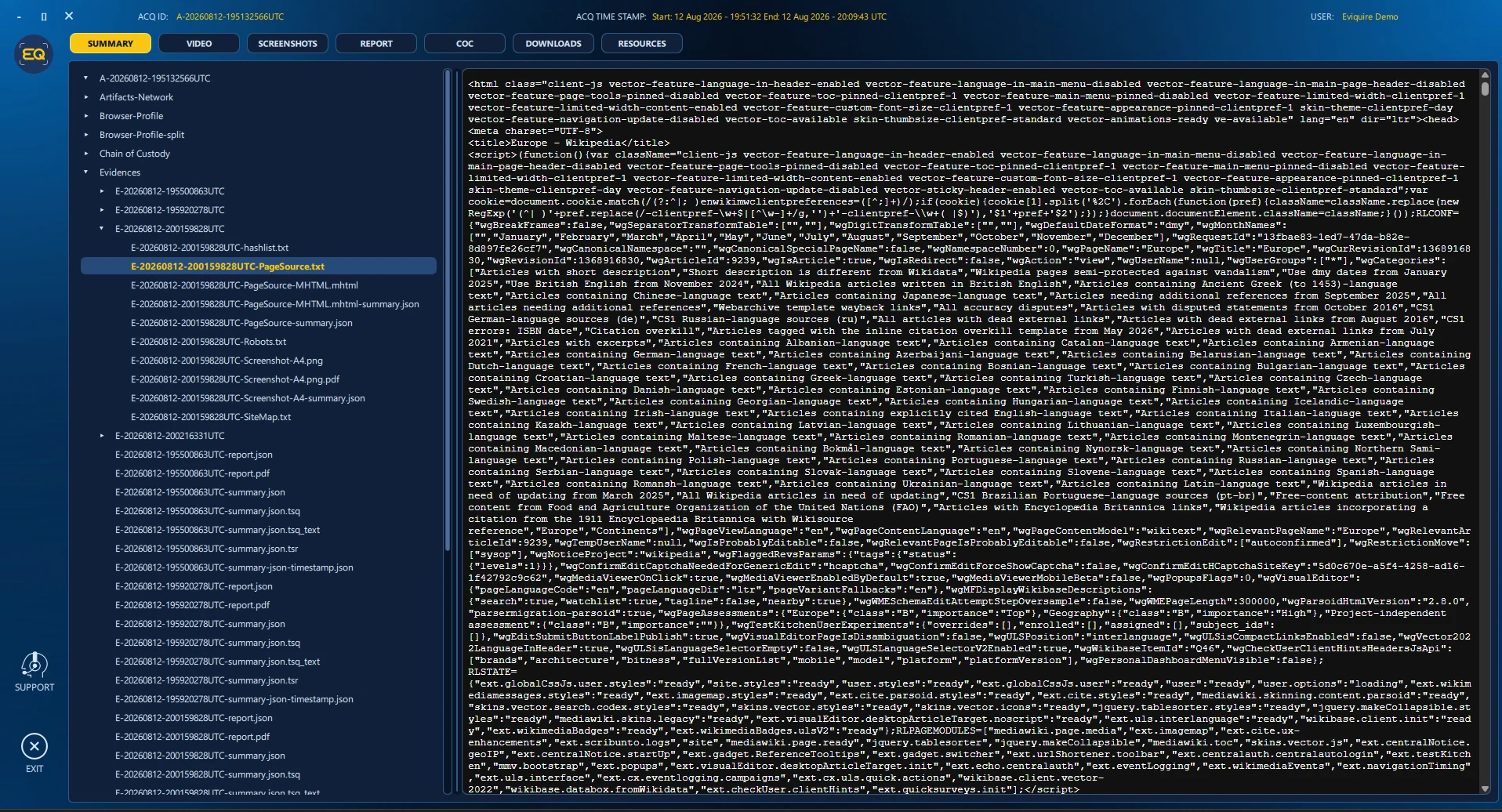Open E-20260812-195500863UTC-summary.json.tsq_text
1502x812 pixels.
tap(217, 530)
